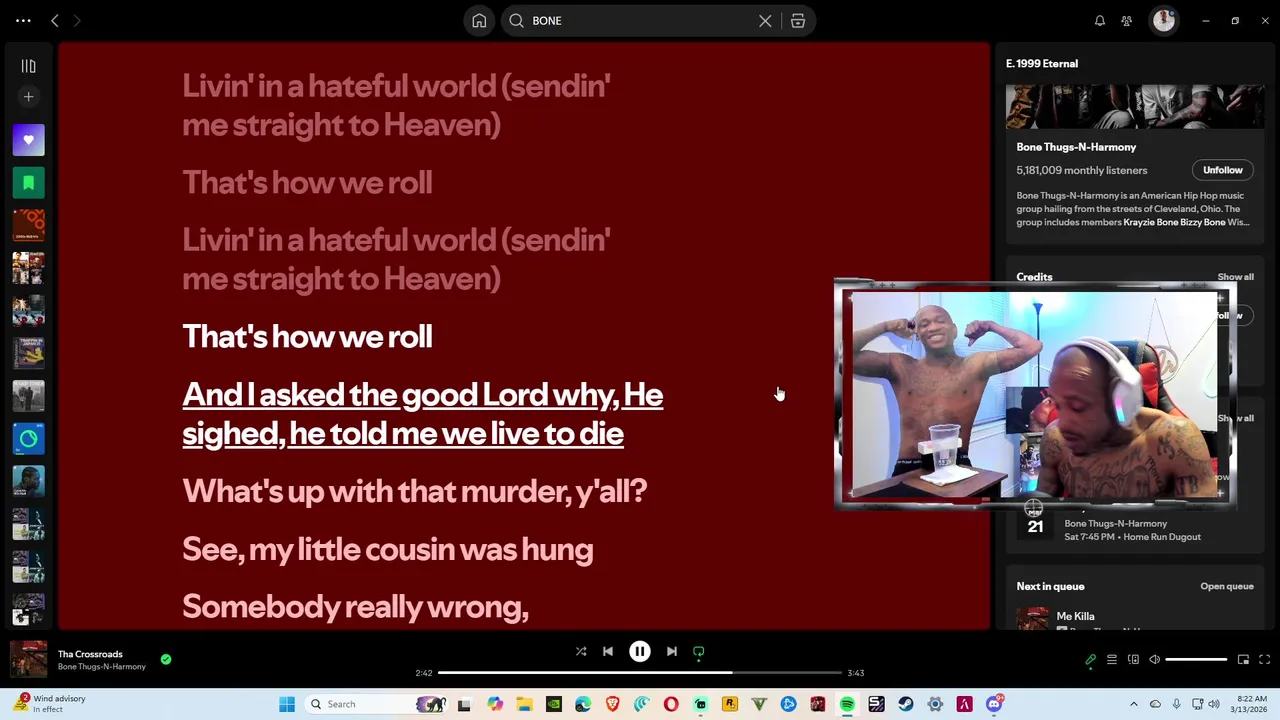Open the Browse icon in the search bar
1280x720 pixels.
click(x=798, y=21)
